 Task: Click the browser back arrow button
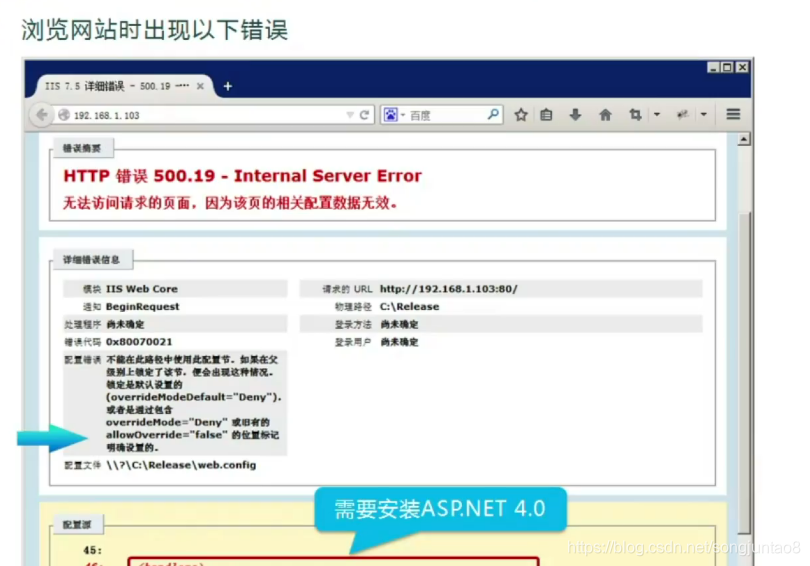coord(42,115)
